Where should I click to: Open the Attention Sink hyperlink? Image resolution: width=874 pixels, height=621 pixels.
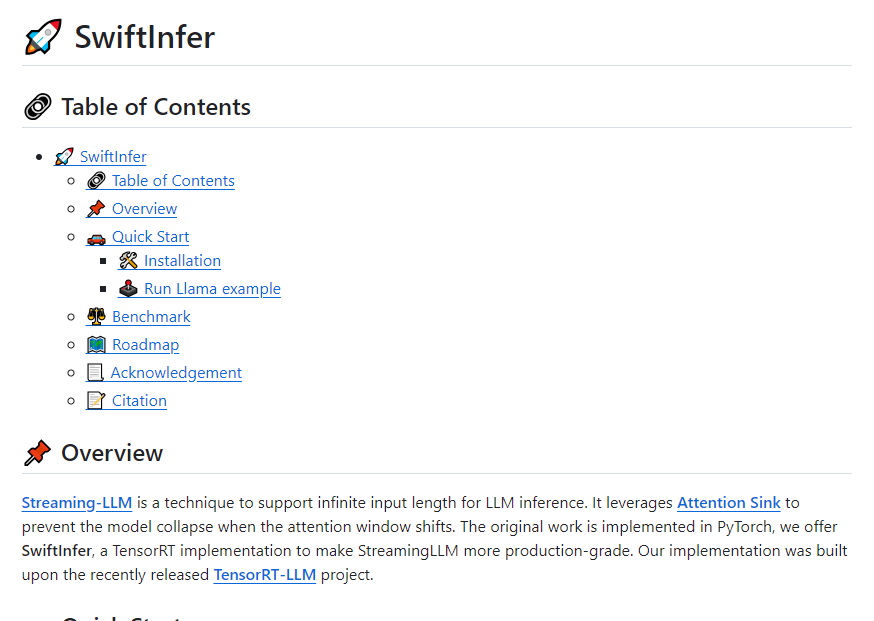click(728, 503)
